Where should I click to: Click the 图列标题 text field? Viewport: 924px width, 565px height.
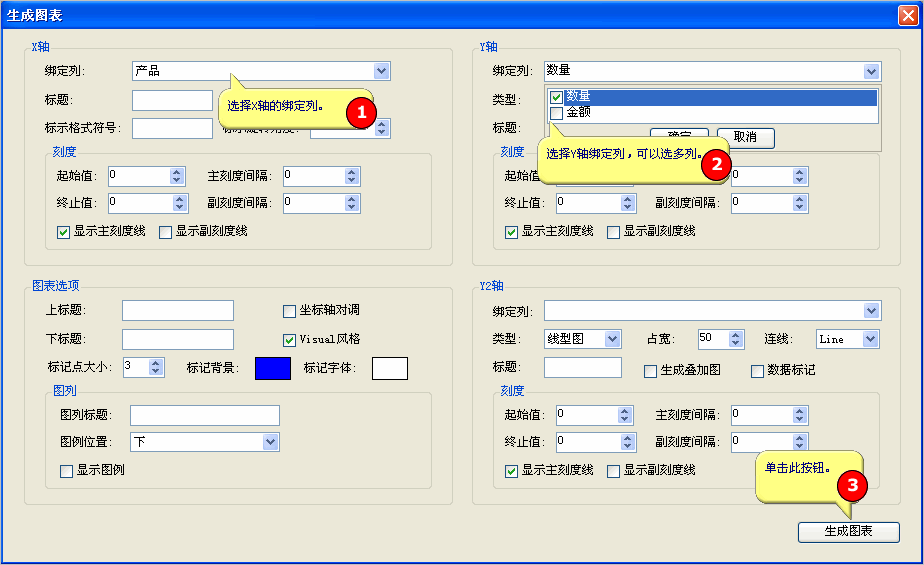[204, 415]
